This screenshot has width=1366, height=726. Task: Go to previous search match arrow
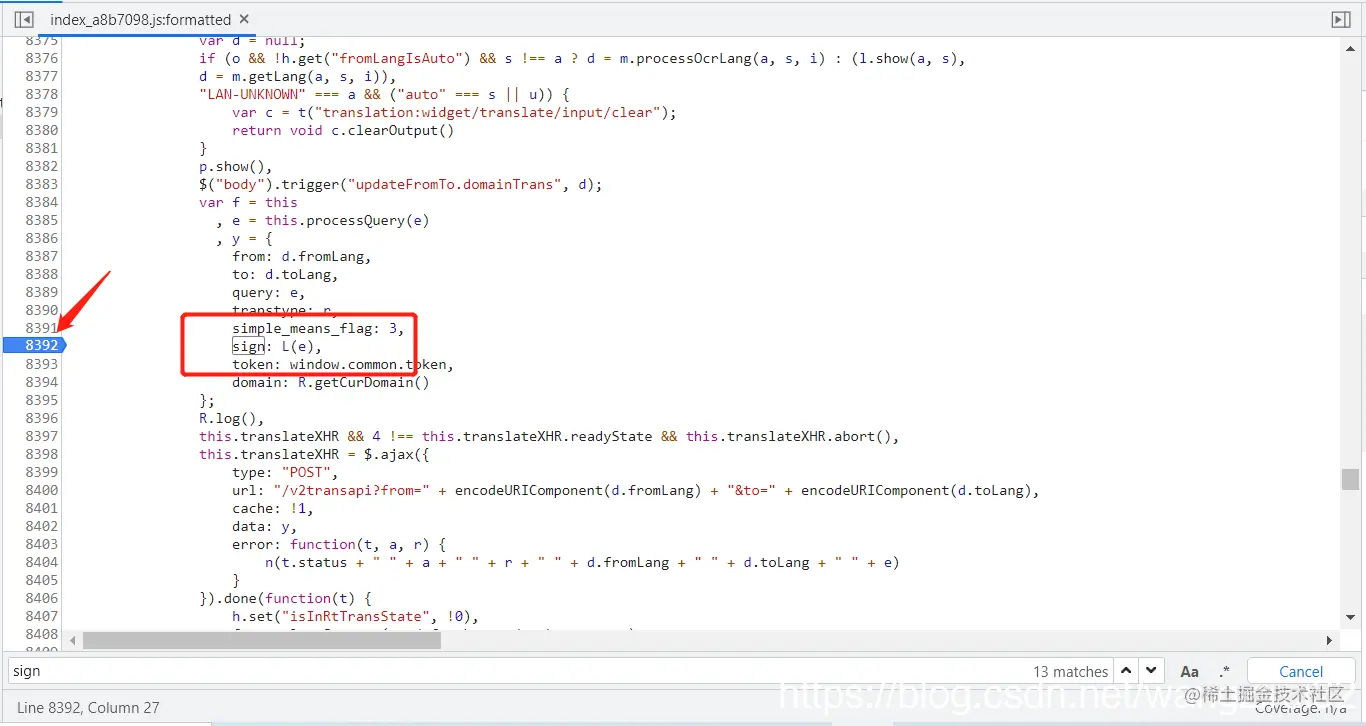pyautogui.click(x=1127, y=671)
